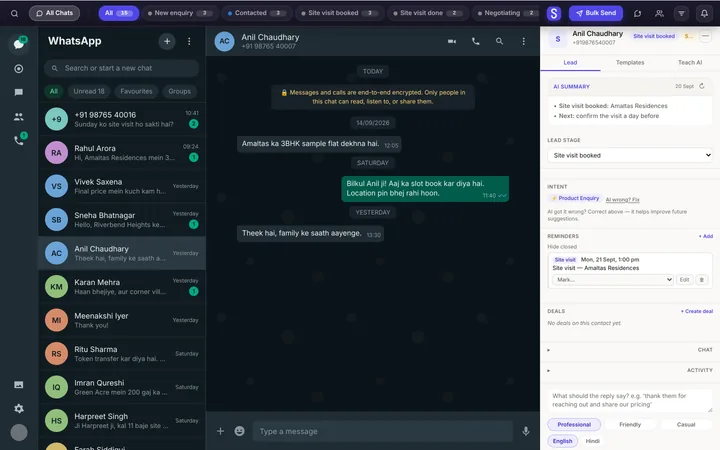Choose English reply language
Screen dimensions: 720x450
pos(562,441)
